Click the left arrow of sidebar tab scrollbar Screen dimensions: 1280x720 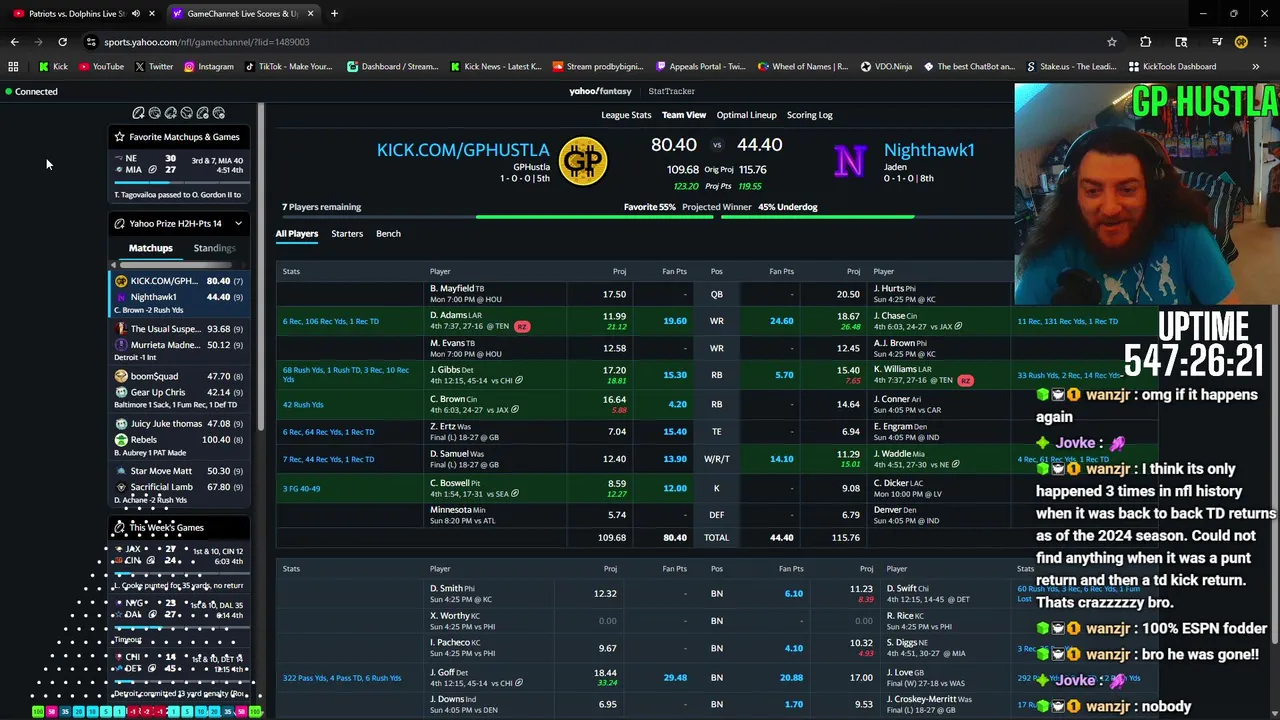(x=113, y=265)
